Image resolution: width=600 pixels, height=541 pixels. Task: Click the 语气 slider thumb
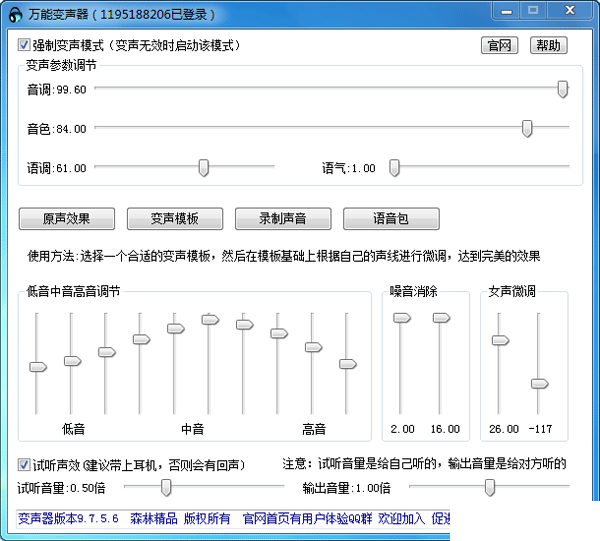tap(394, 168)
